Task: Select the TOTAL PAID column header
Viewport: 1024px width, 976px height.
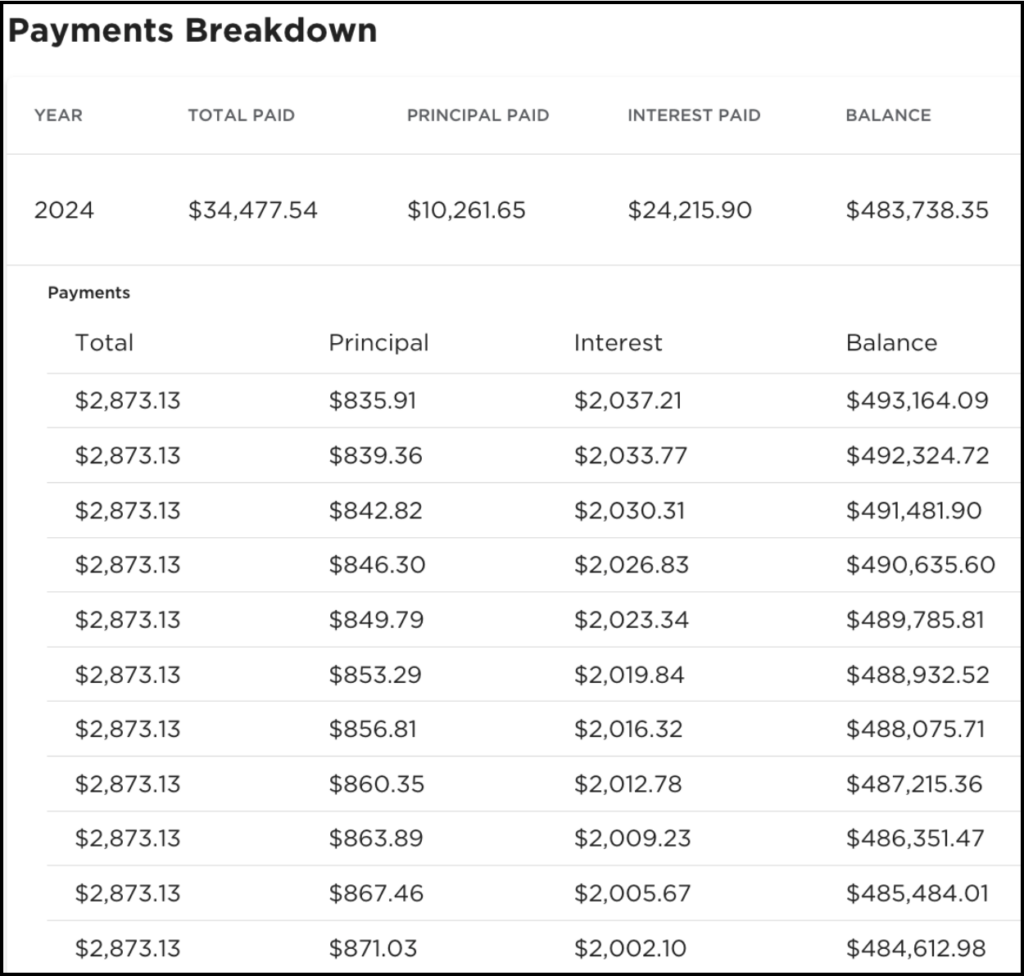Action: [241, 115]
